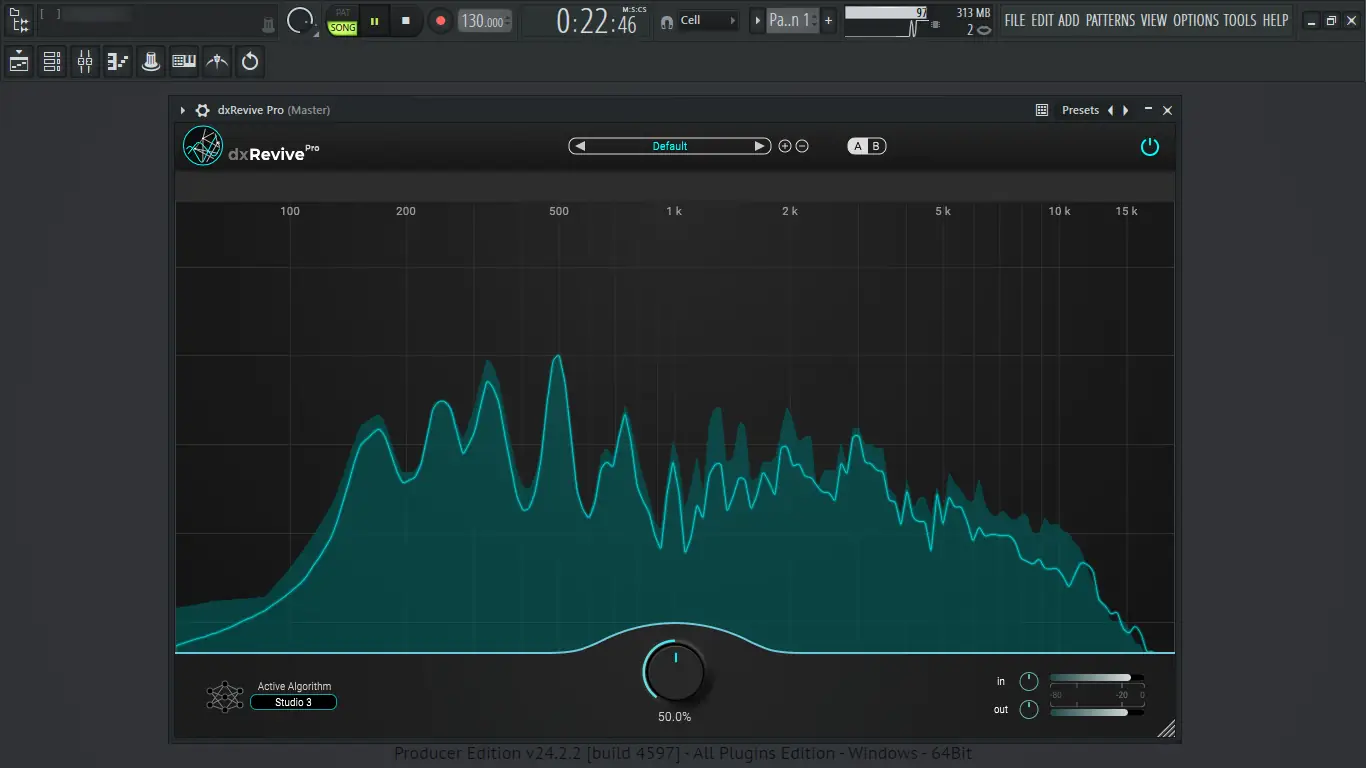Expand the pattern menu arrow left of Pa..n 1
The width and height of the screenshot is (1366, 768).
pos(757,20)
